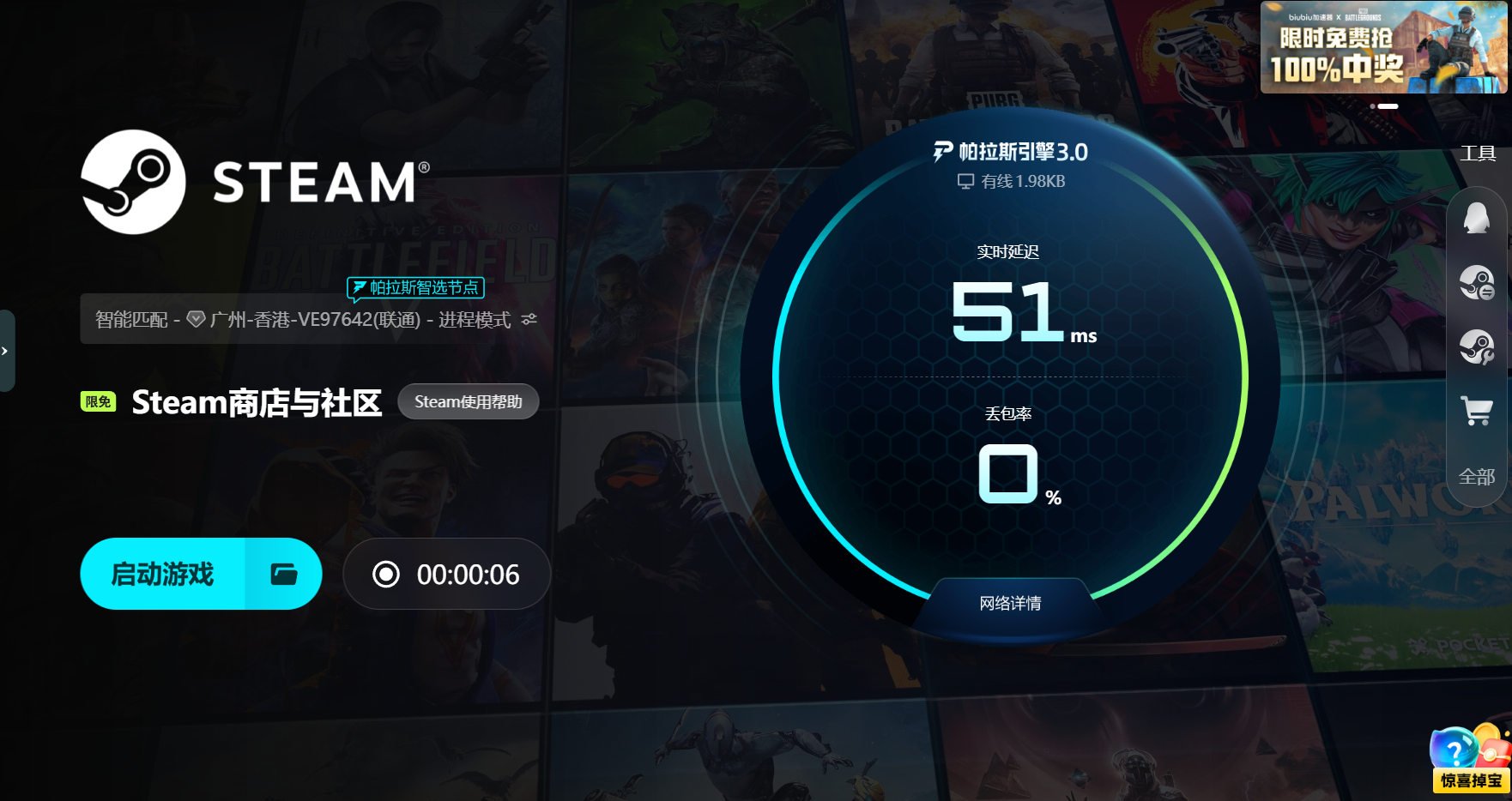This screenshot has height=801, width=1512.
Task: Open the 限时免费抢 promotional banner
Action: click(1383, 47)
